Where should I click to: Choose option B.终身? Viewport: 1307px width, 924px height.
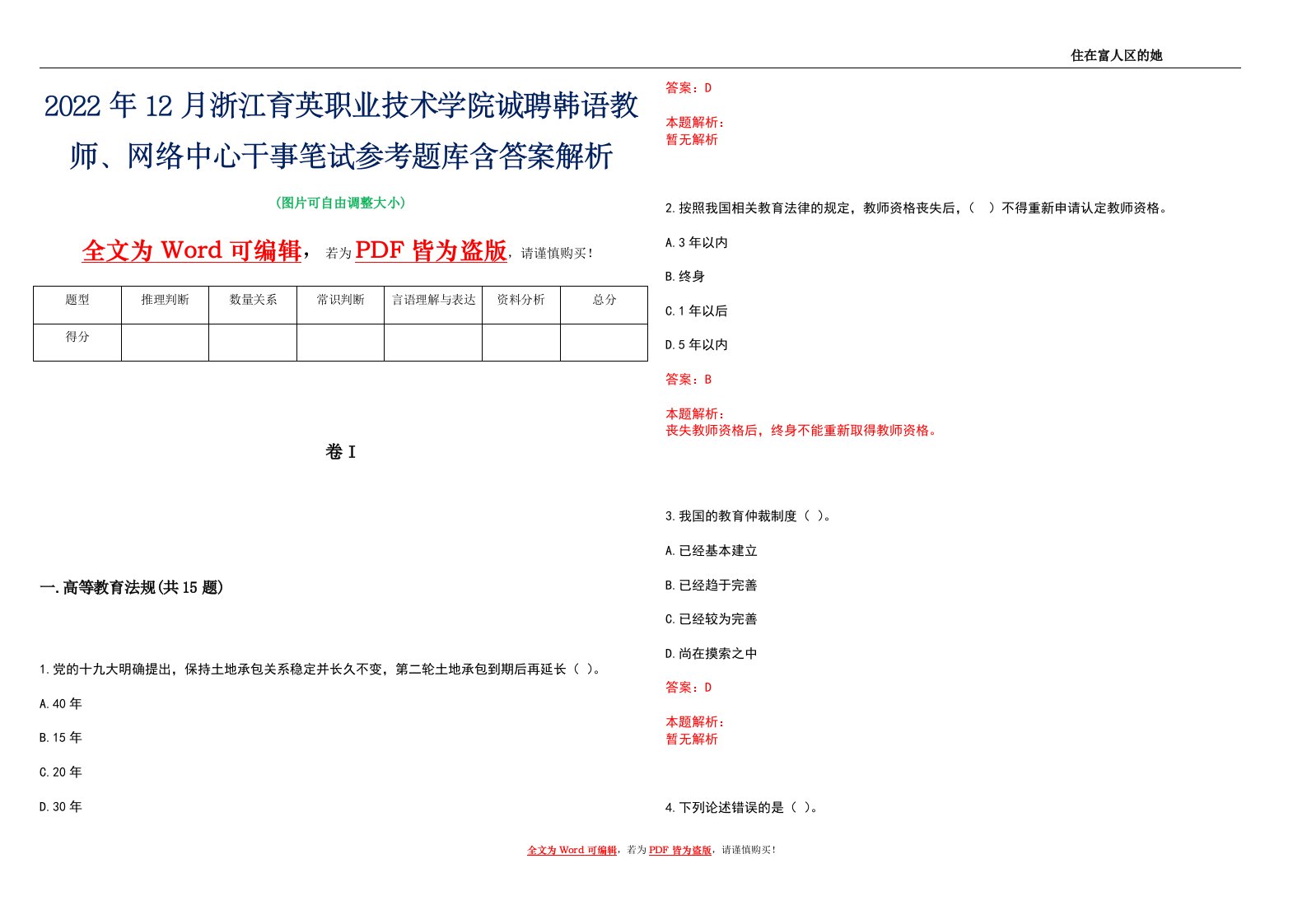tap(685, 277)
